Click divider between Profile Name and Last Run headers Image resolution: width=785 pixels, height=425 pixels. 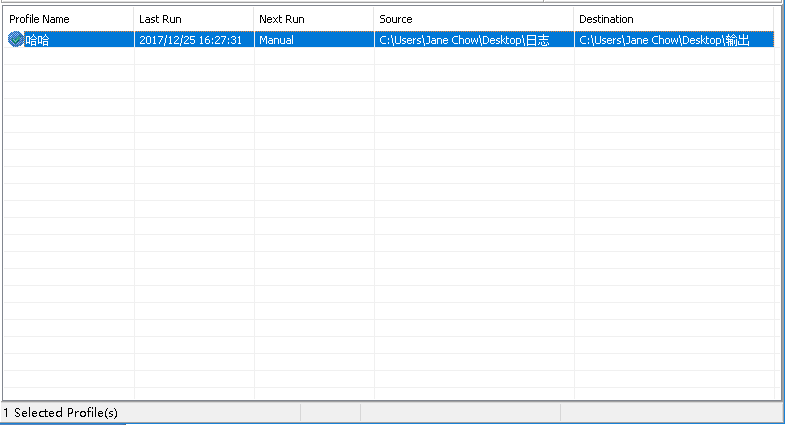pos(134,19)
